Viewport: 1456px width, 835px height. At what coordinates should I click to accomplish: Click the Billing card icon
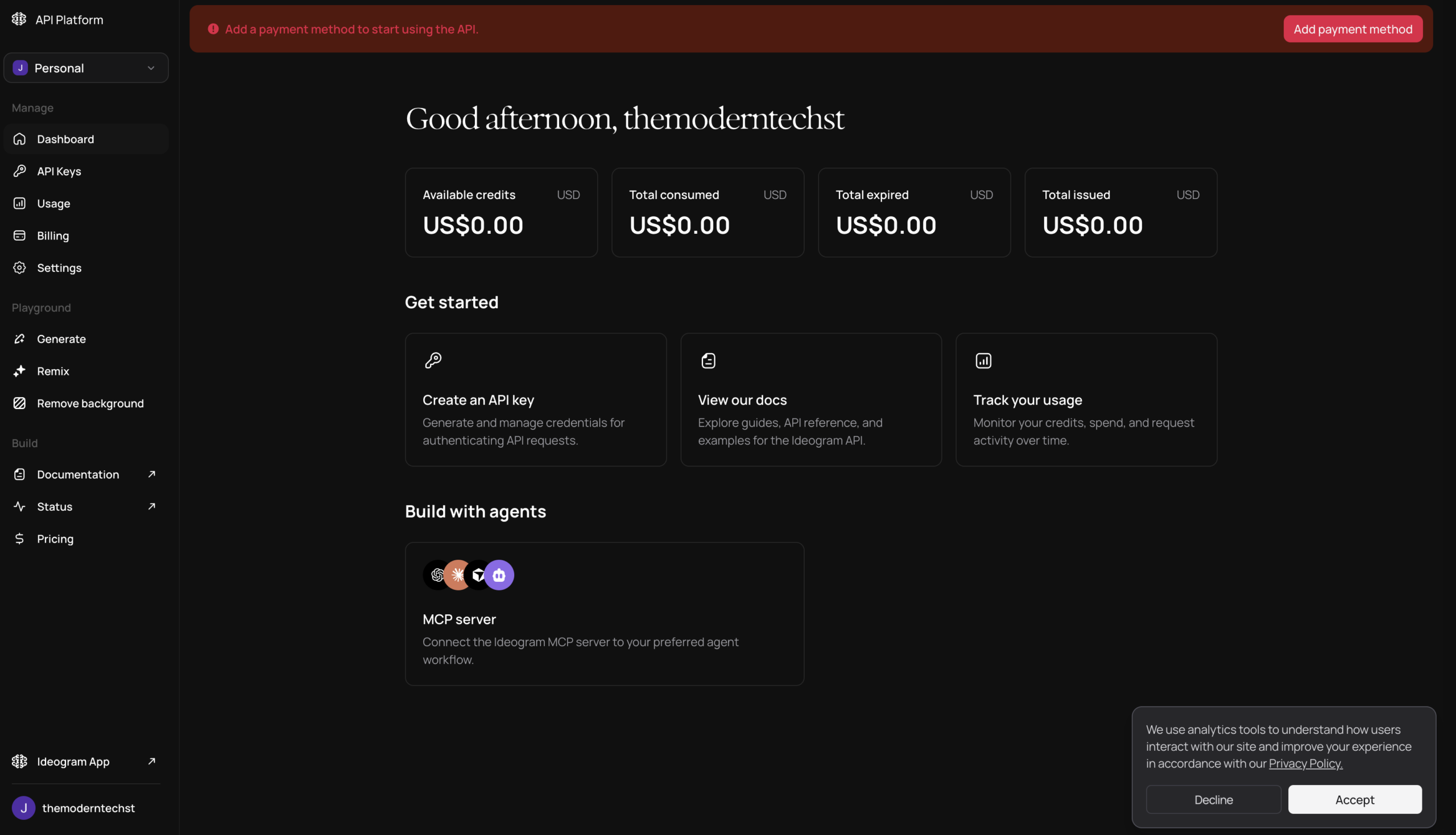[19, 235]
